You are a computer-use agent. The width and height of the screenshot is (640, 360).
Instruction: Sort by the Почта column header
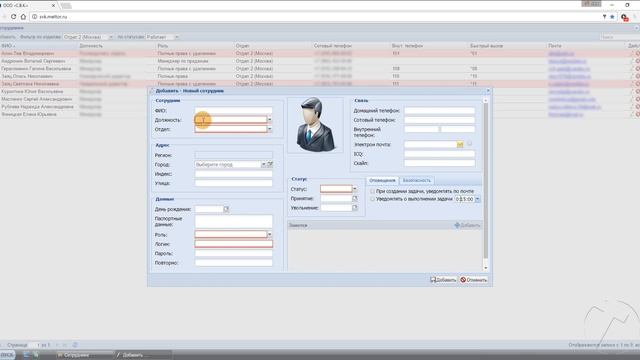click(586, 46)
